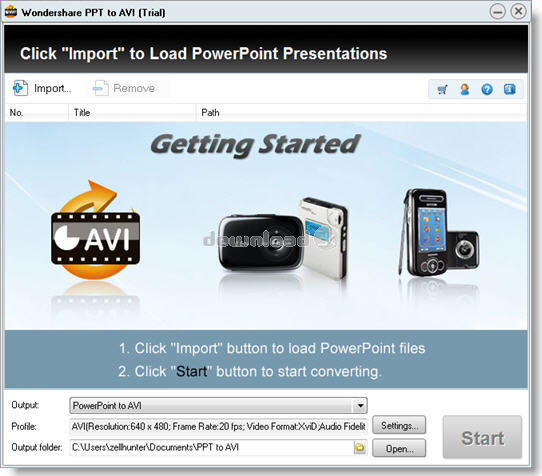Minimize the Wondershare PPT to AVI window
542x476 pixels.
coord(497,12)
